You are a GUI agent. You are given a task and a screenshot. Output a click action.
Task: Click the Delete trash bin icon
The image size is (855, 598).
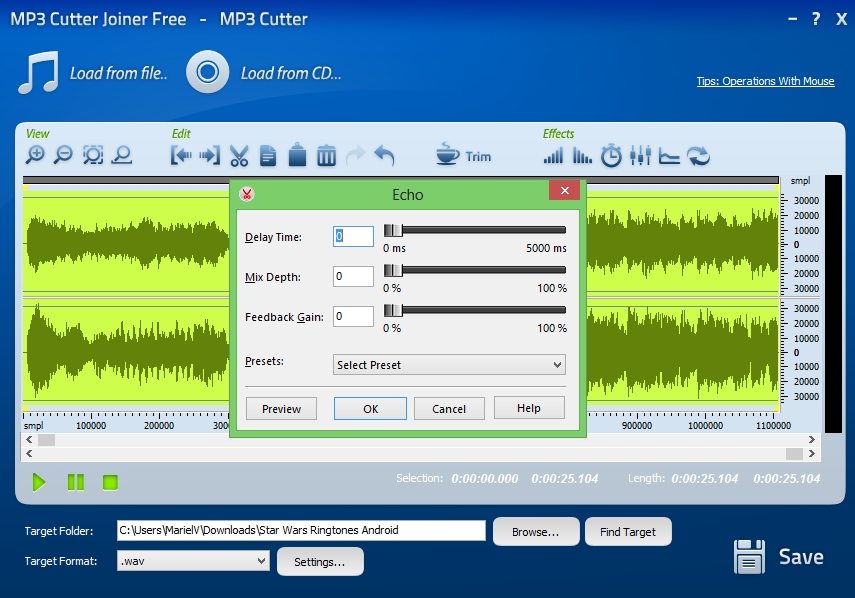point(326,156)
